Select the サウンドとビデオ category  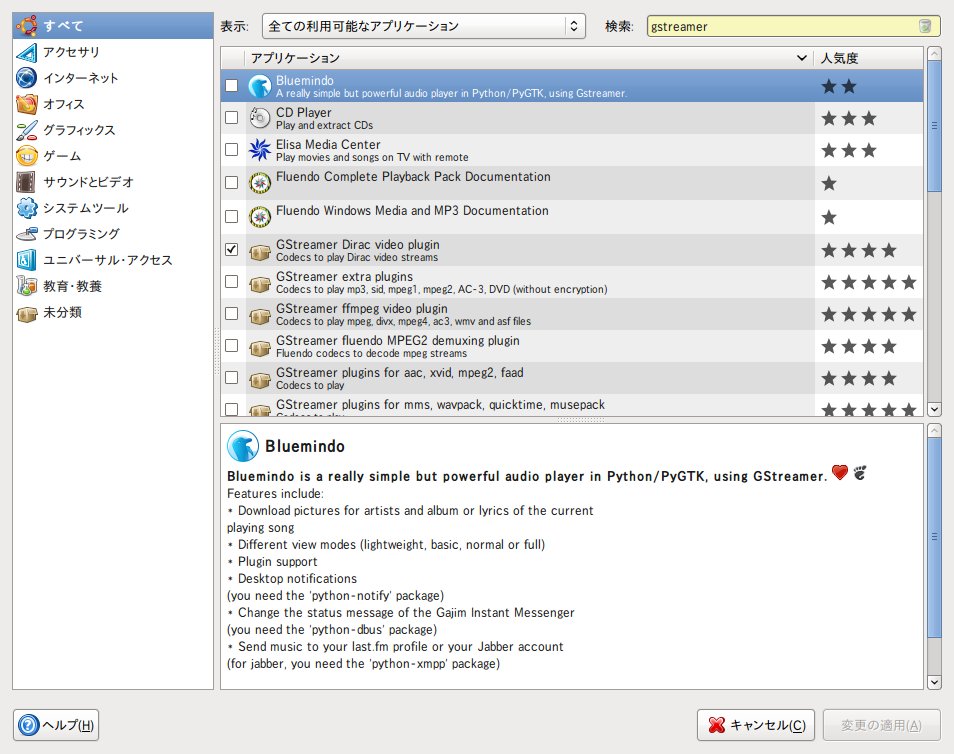click(x=113, y=182)
